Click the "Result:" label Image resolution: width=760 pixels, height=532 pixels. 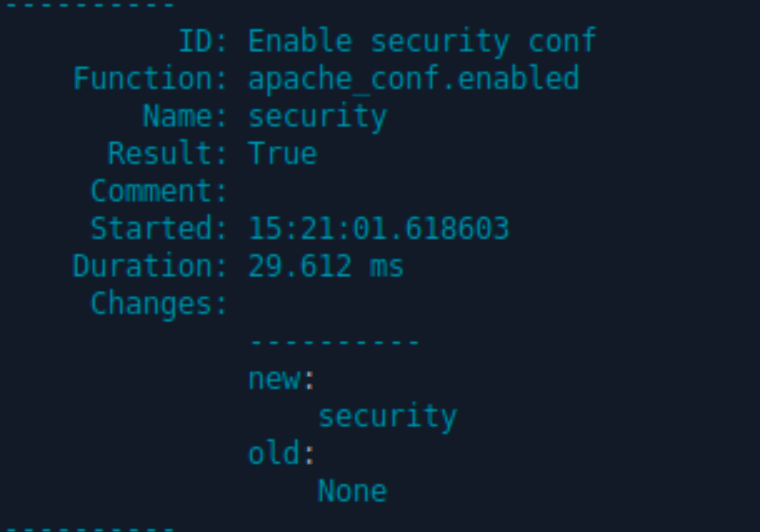(168, 154)
